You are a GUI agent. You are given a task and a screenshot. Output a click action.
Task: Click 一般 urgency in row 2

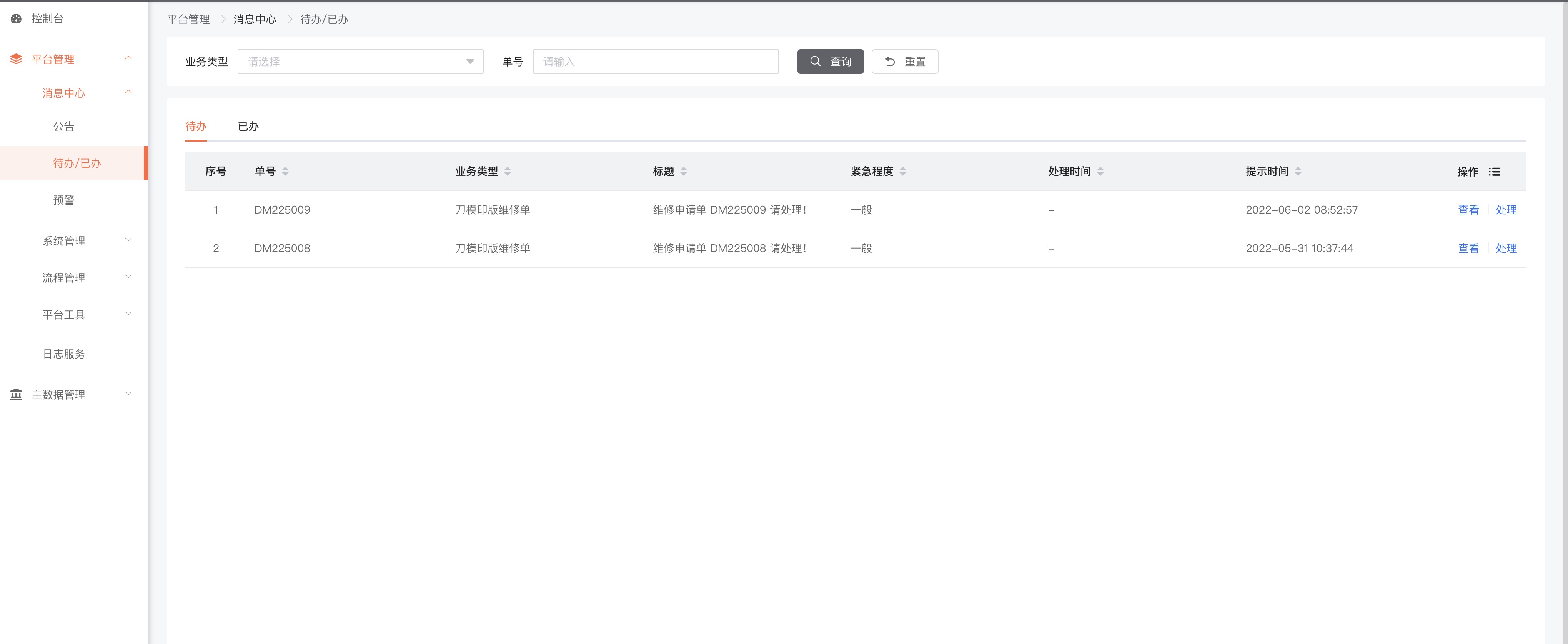pyautogui.click(x=861, y=248)
